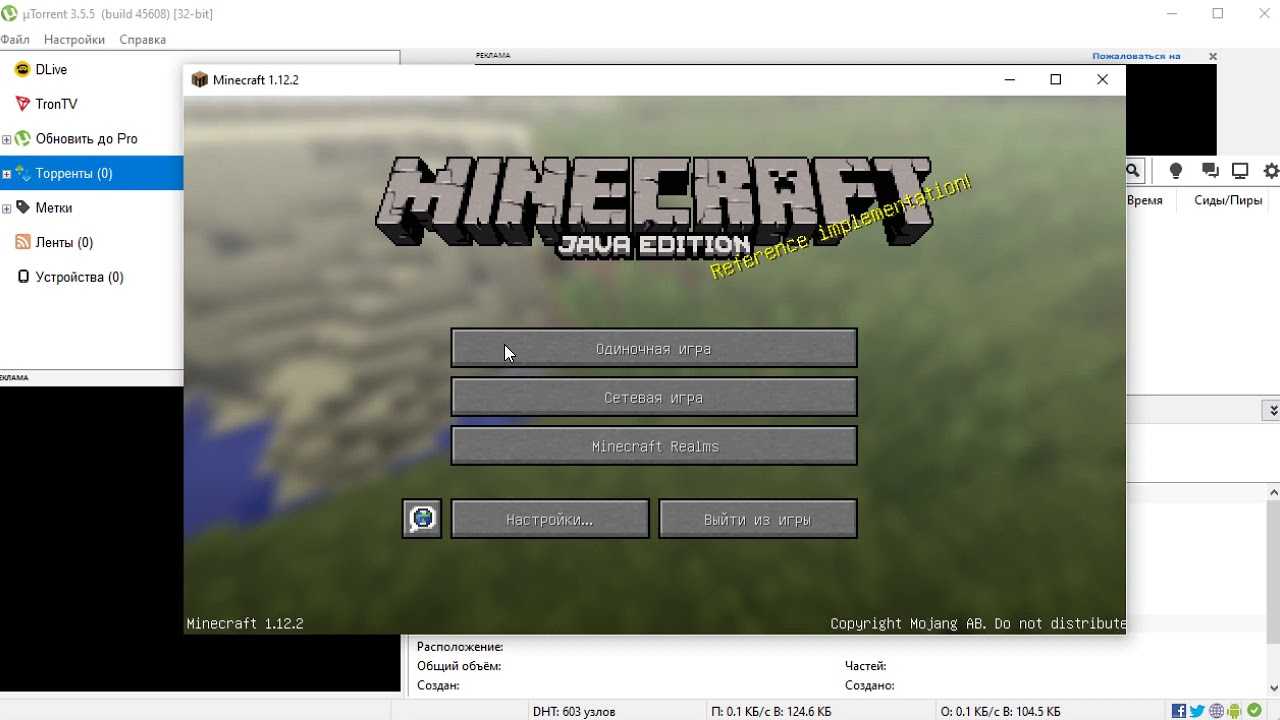1280x720 pixels.
Task: Click the Сиды/Пиры column header
Action: [1228, 200]
